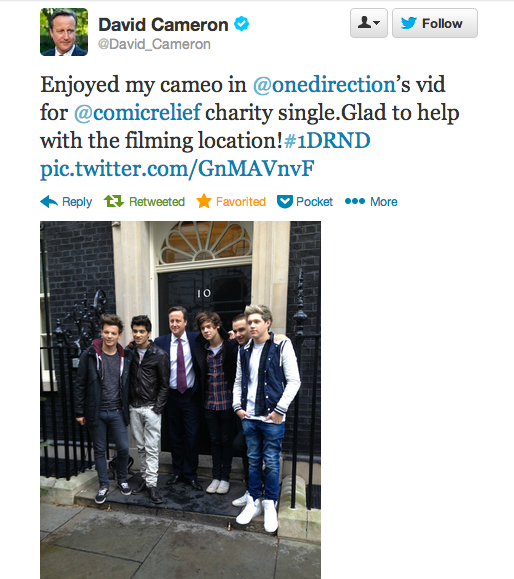
Task: Click the blue verified badge icon
Action: (241, 24)
